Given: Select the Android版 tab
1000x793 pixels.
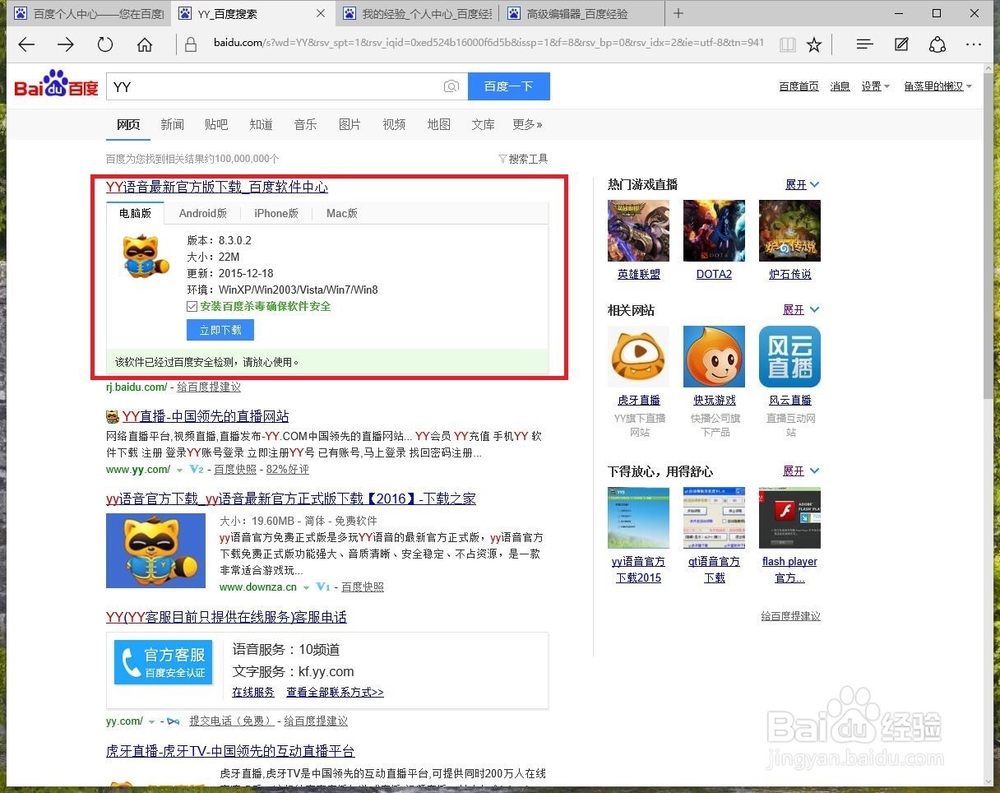Looking at the screenshot, I should point(203,213).
